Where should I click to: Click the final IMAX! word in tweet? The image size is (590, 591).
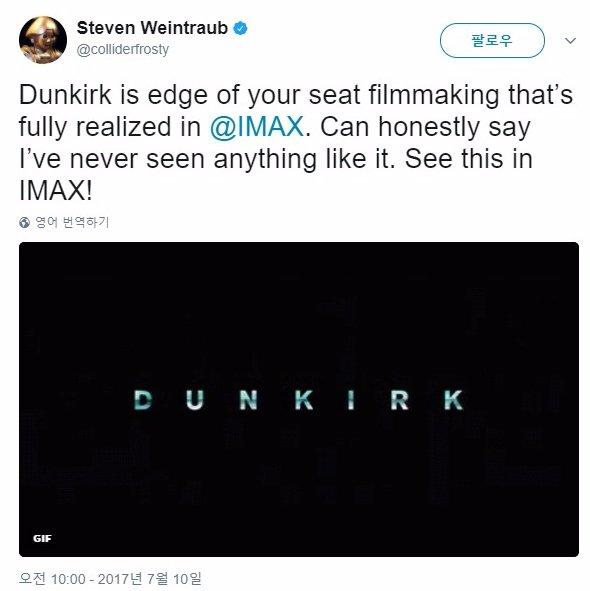[55, 191]
